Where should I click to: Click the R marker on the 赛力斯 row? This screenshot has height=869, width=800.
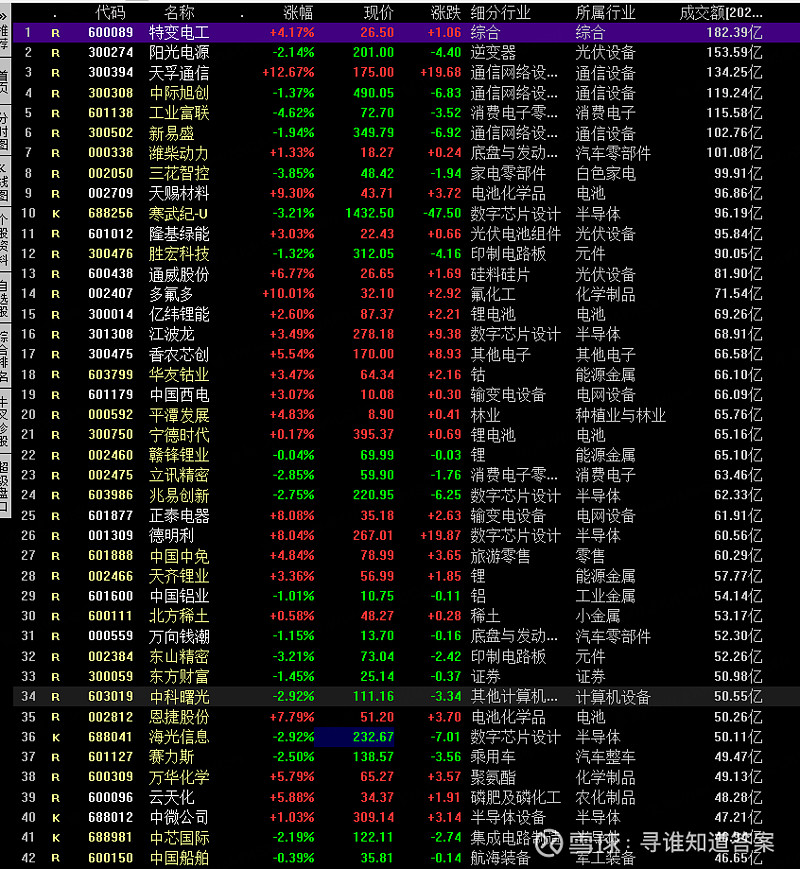[55, 758]
